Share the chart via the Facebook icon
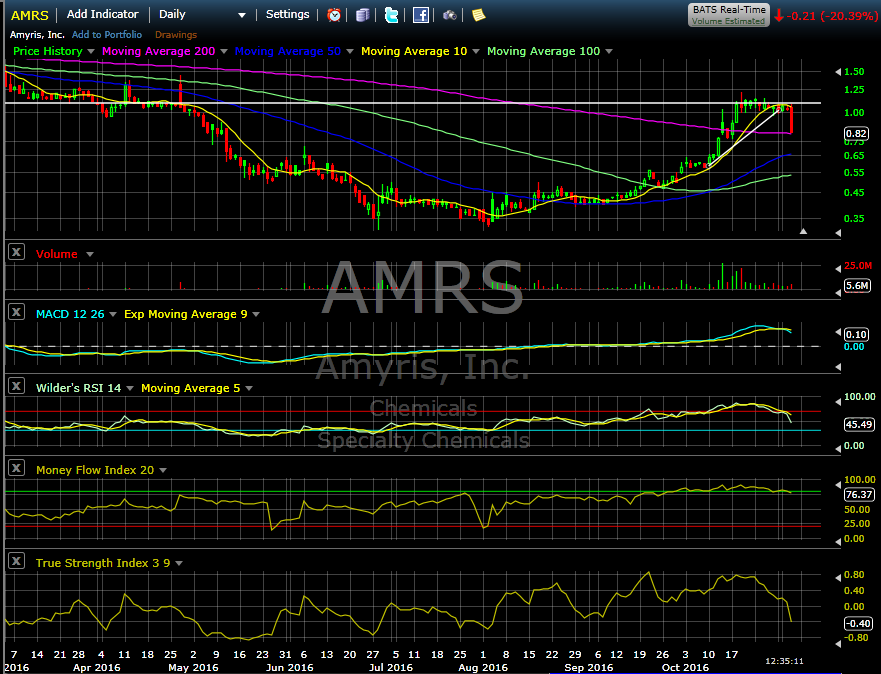Image resolution: width=881 pixels, height=674 pixels. click(x=421, y=15)
